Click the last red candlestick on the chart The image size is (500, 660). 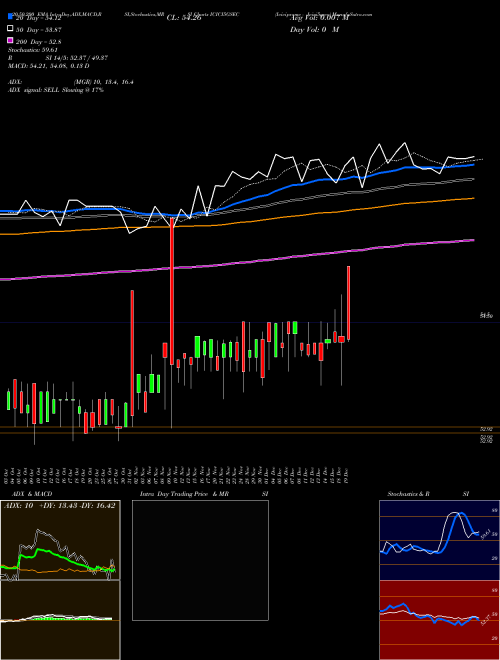pos(348,303)
